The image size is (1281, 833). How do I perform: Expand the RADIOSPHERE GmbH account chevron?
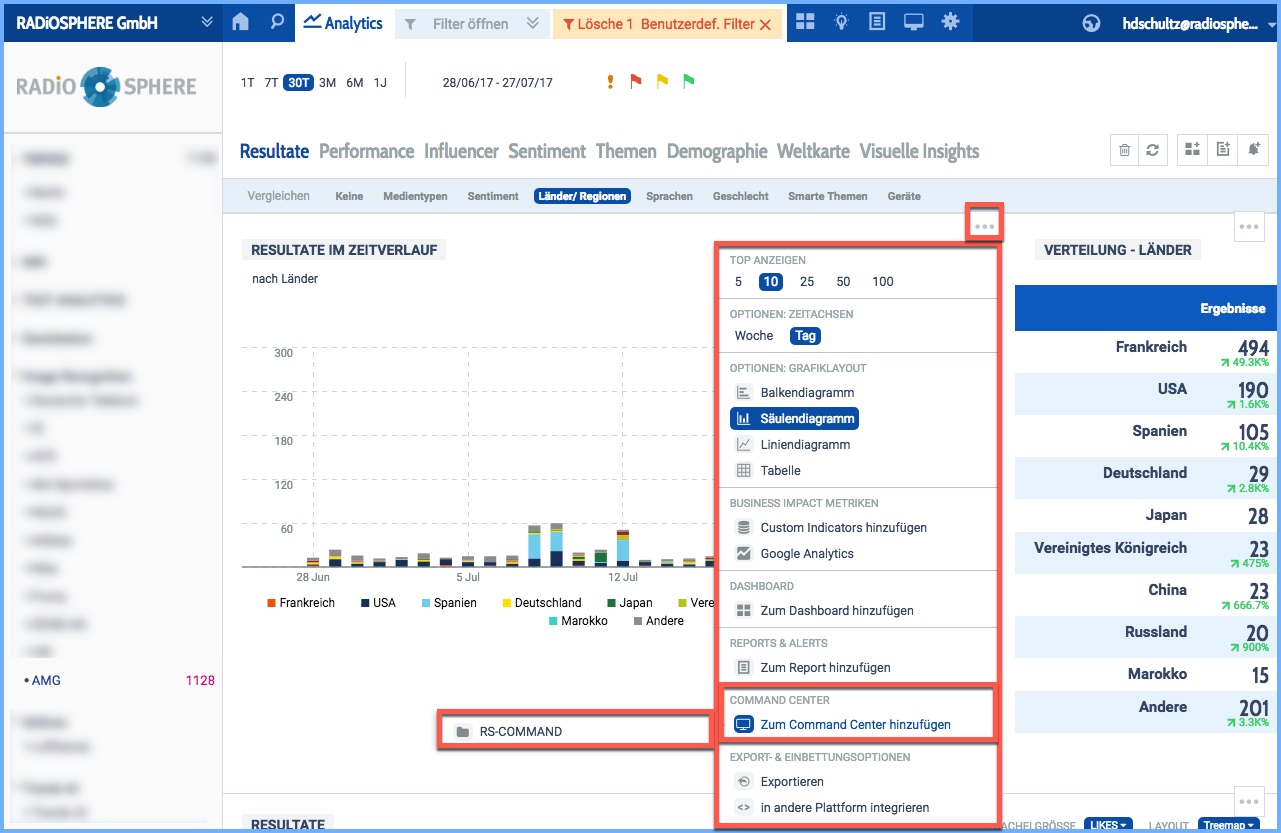(x=207, y=22)
